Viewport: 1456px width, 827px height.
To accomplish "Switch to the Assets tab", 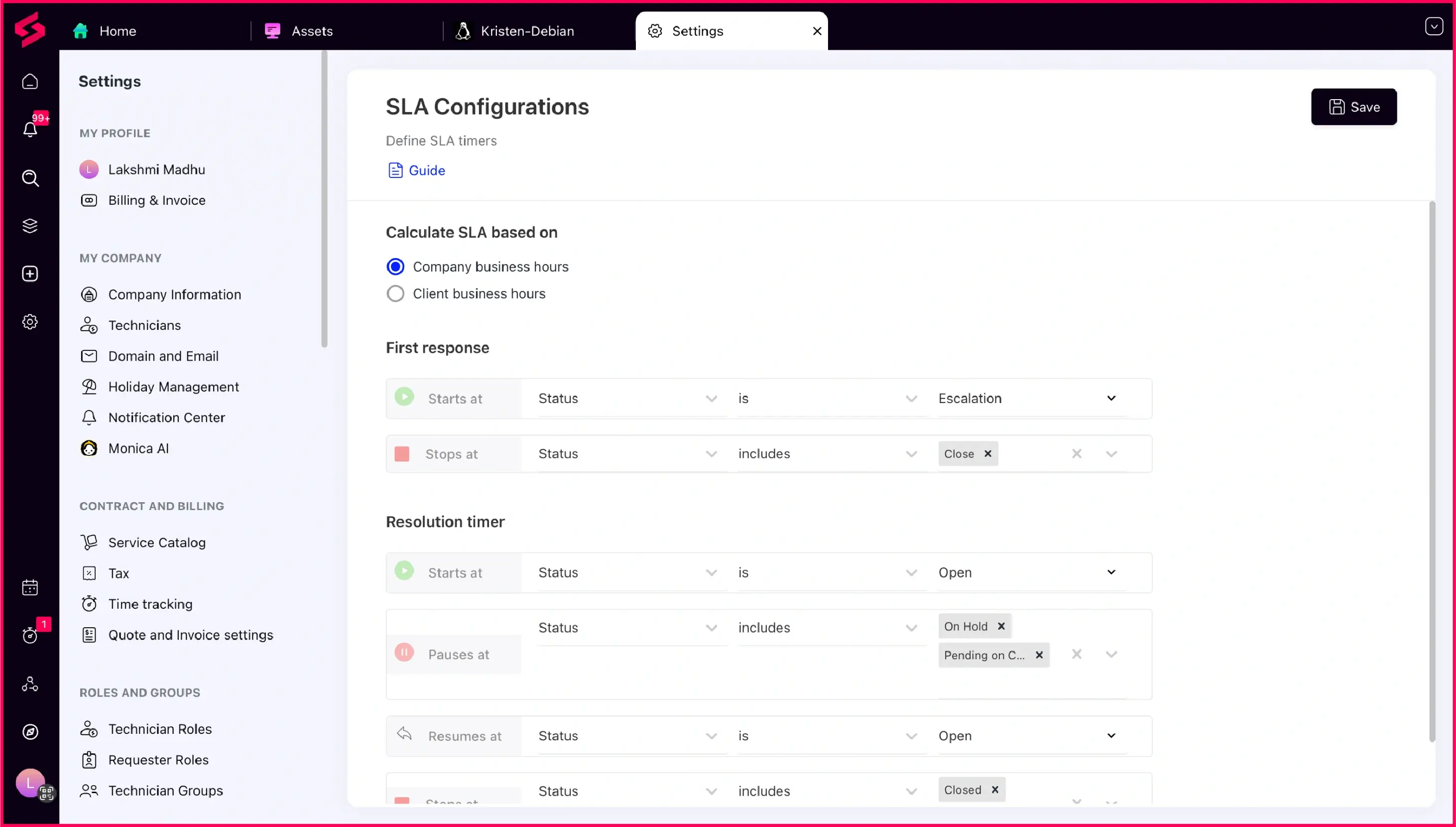I will pos(312,31).
